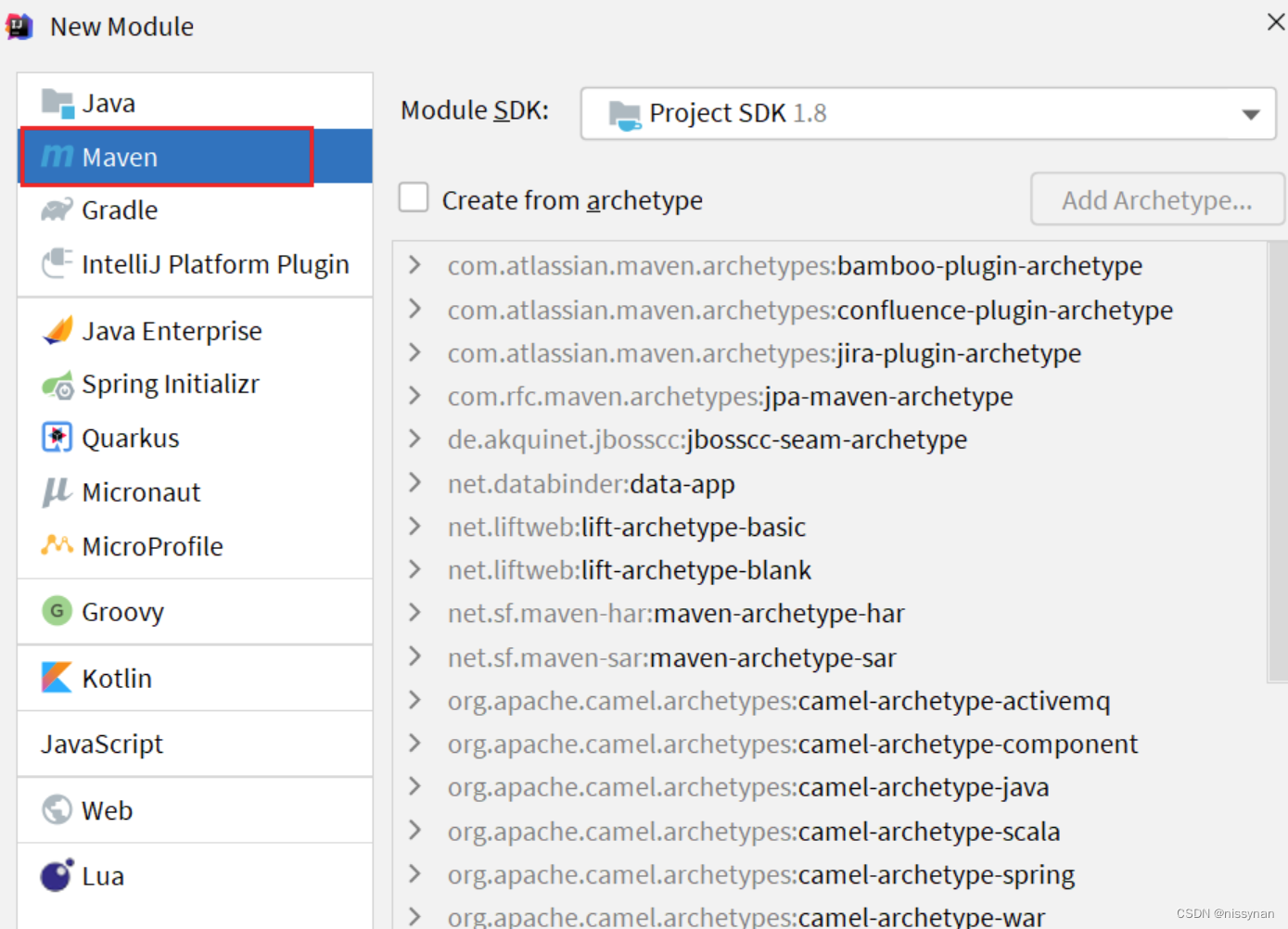Screen dimensions: 1288x929
Task: Select Quarkus module type label
Action: tap(131, 439)
